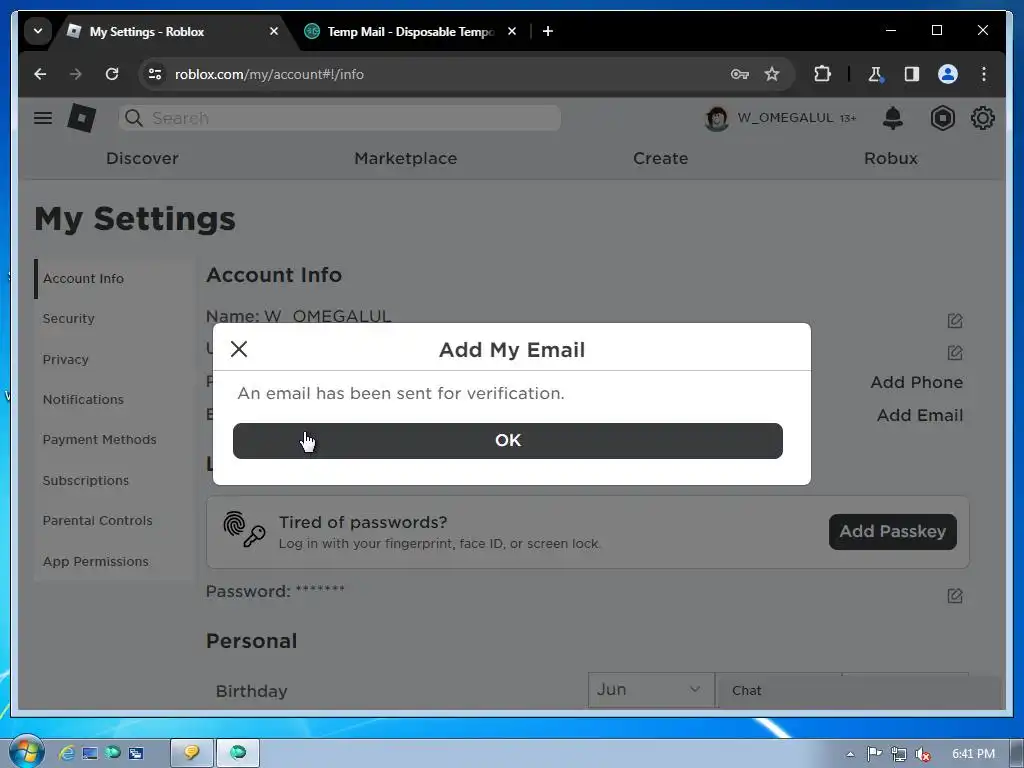Open the birthday month Jun dropdown

650,690
